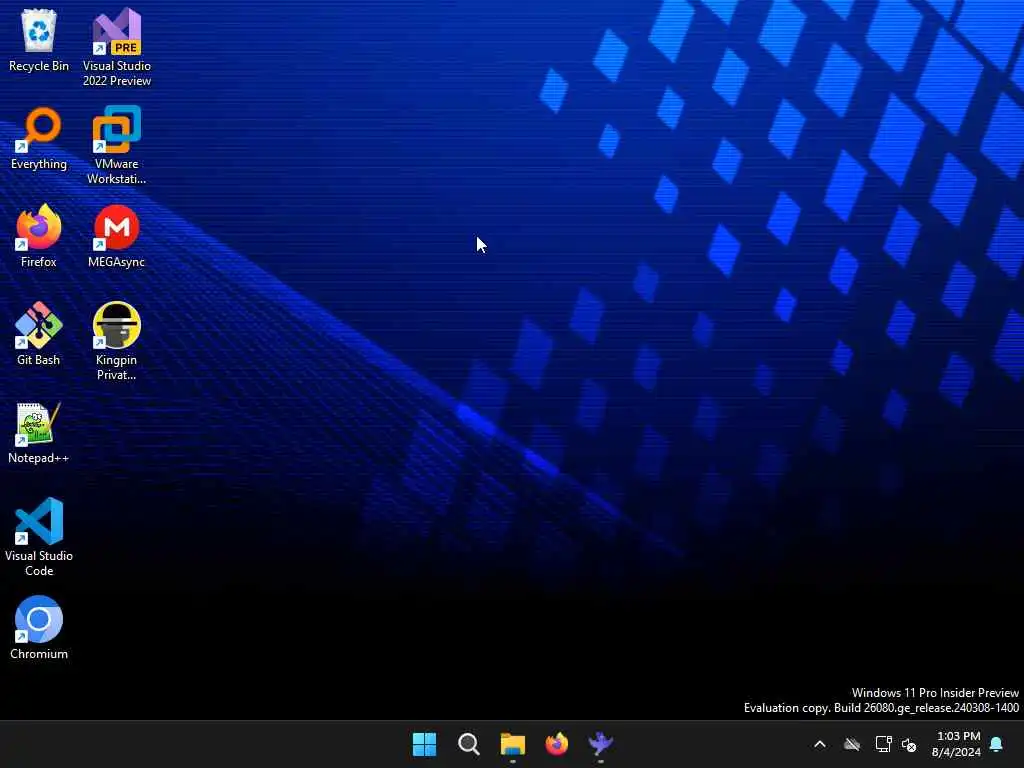Select the VMware Workstation shortcut

coord(117,145)
